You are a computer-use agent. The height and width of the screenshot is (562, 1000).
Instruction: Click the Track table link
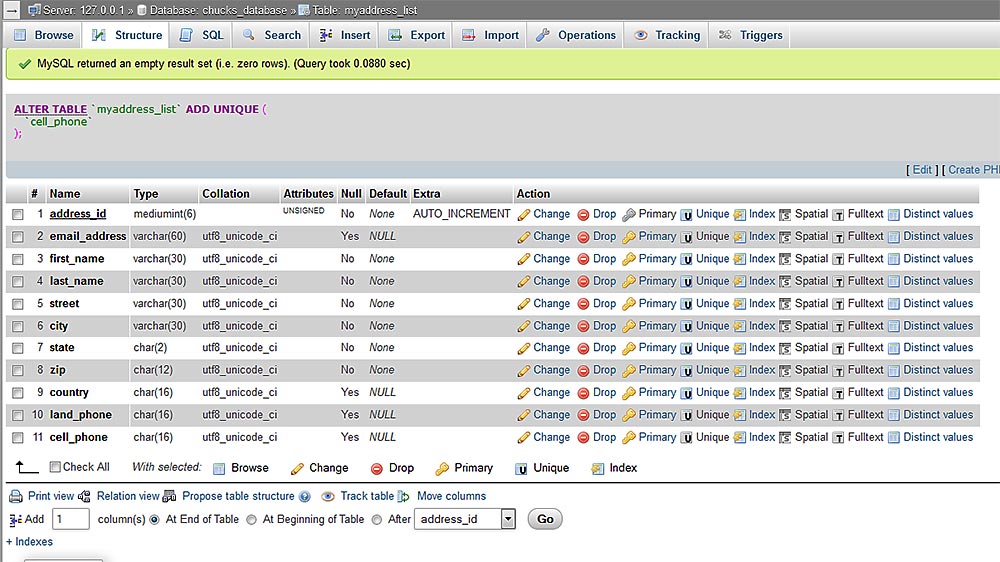[367, 496]
